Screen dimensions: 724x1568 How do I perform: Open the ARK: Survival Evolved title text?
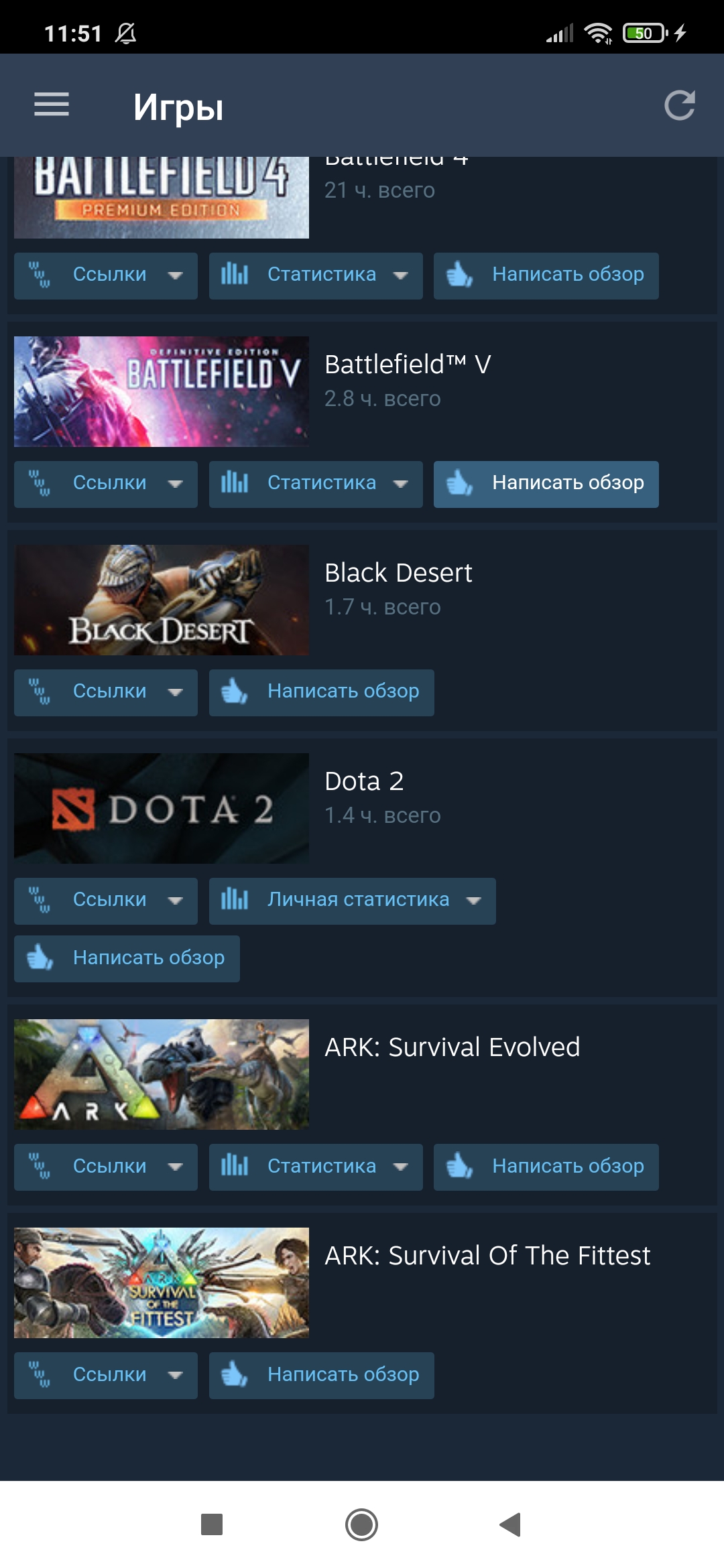[452, 1047]
